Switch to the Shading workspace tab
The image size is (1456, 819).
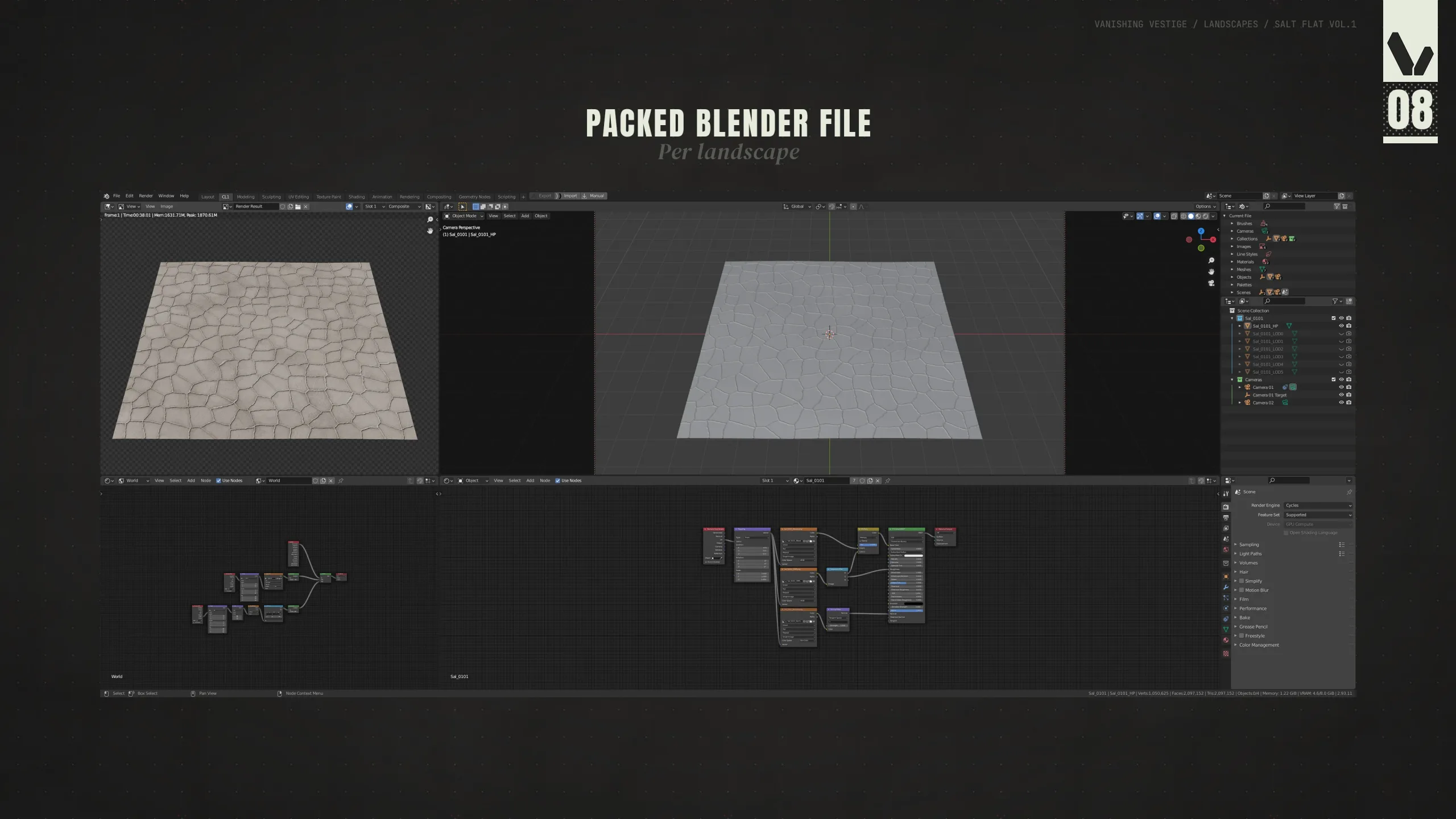pos(357,197)
